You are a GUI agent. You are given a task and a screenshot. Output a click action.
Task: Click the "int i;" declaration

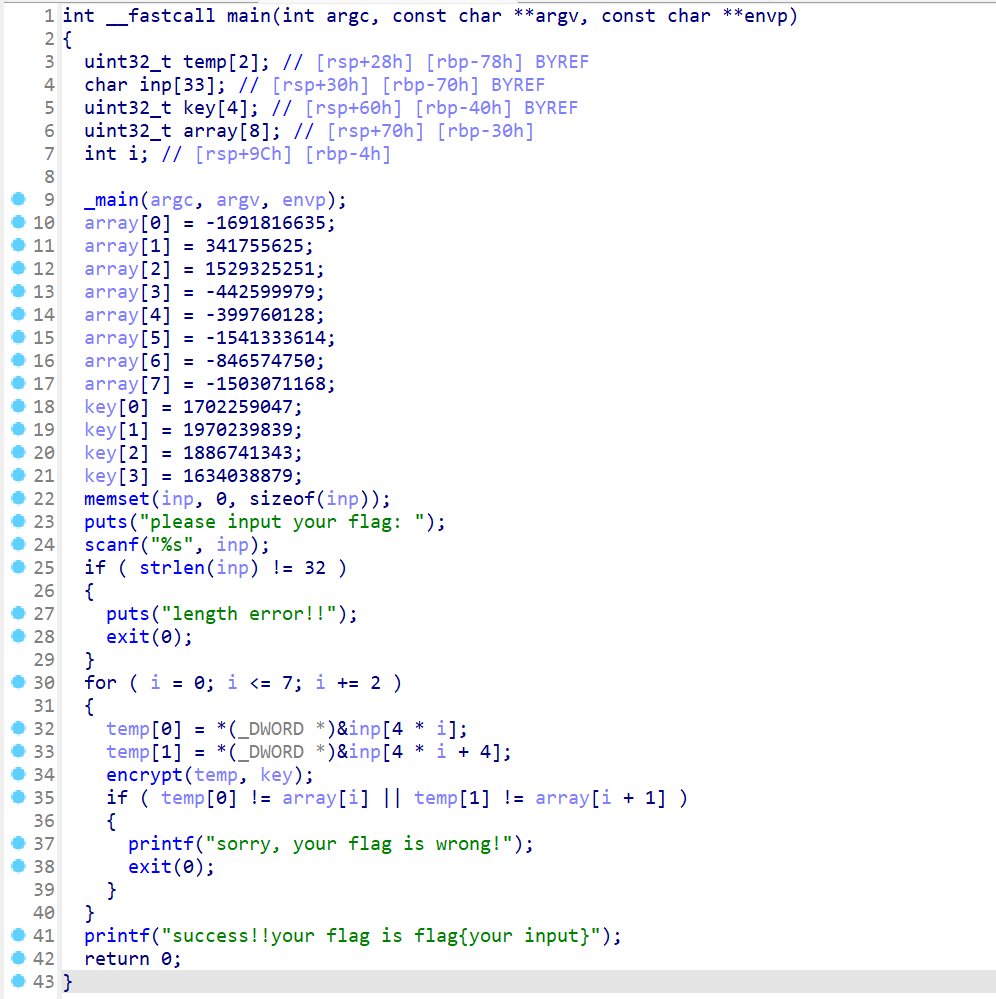117,154
